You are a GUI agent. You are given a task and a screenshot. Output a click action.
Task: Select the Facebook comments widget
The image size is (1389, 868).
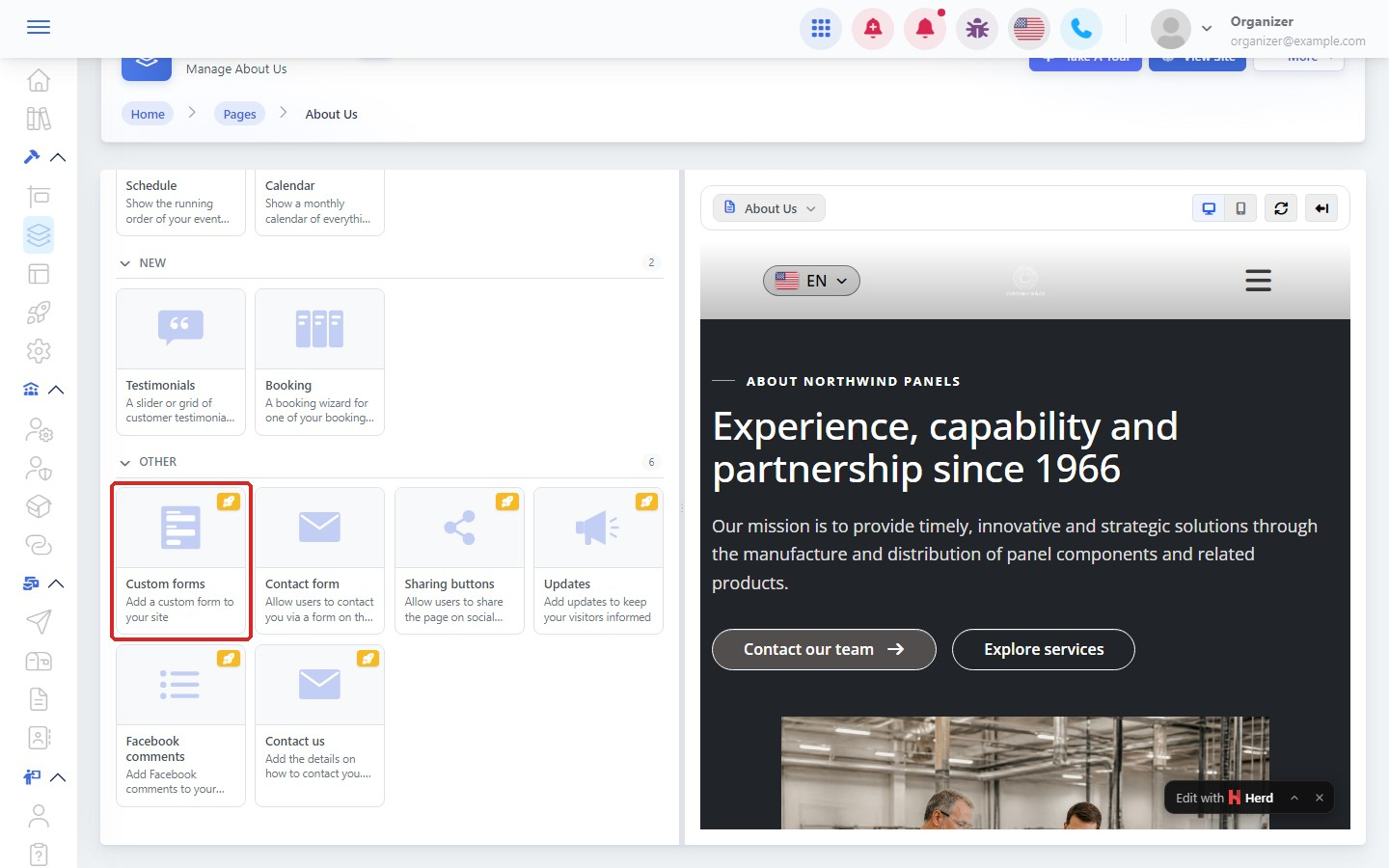180,725
